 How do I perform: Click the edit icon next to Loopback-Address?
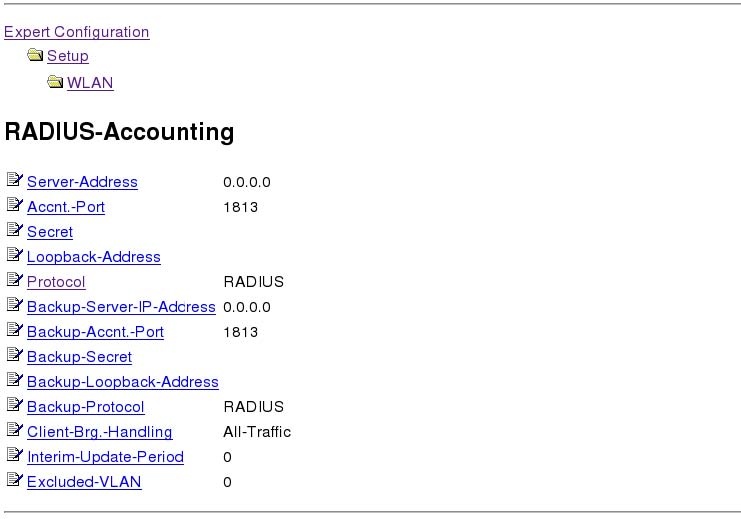click(15, 255)
